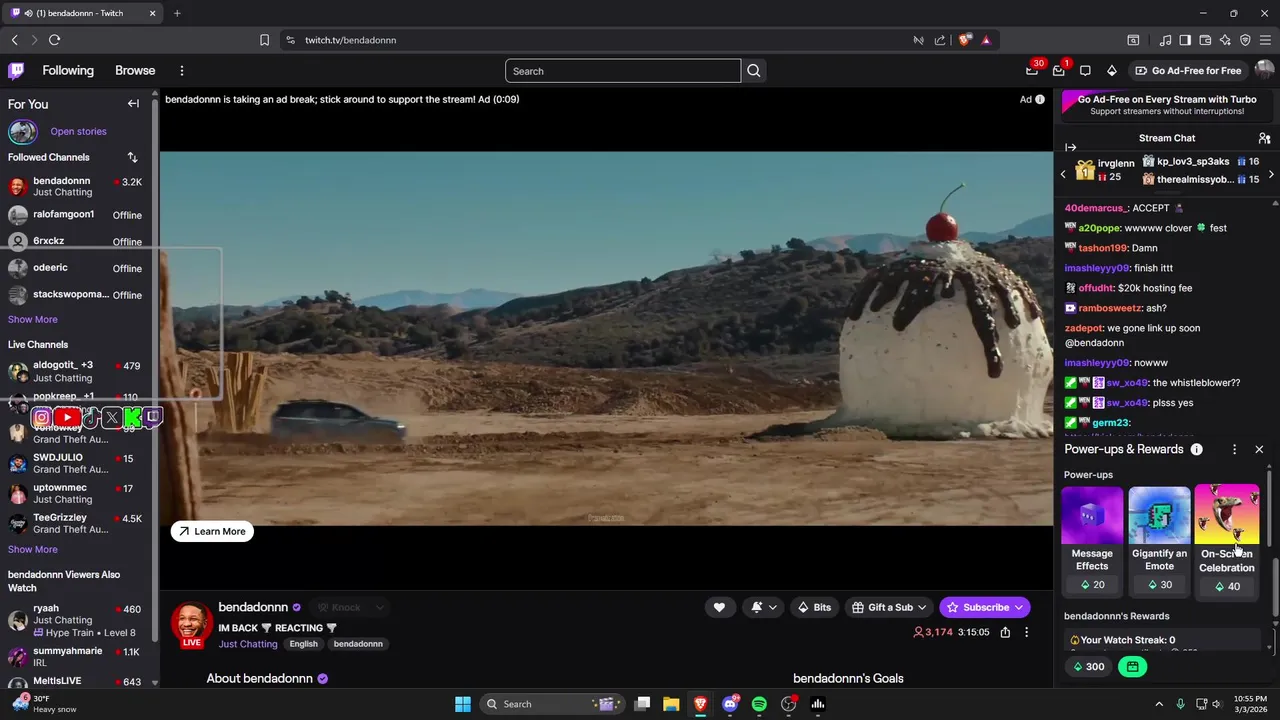Show more followed channels

point(33,319)
